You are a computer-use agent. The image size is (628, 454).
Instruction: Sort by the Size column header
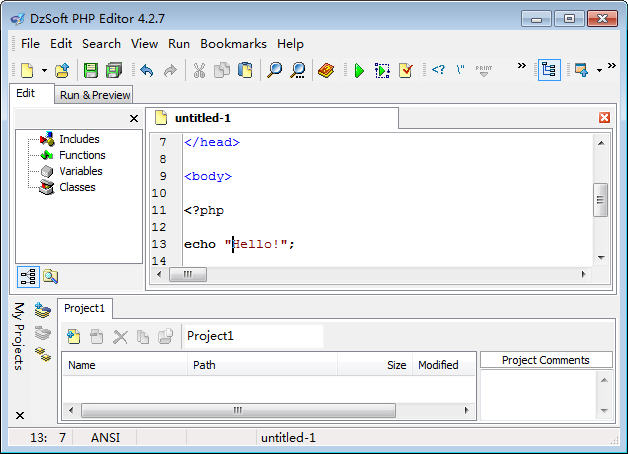pyautogui.click(x=375, y=365)
